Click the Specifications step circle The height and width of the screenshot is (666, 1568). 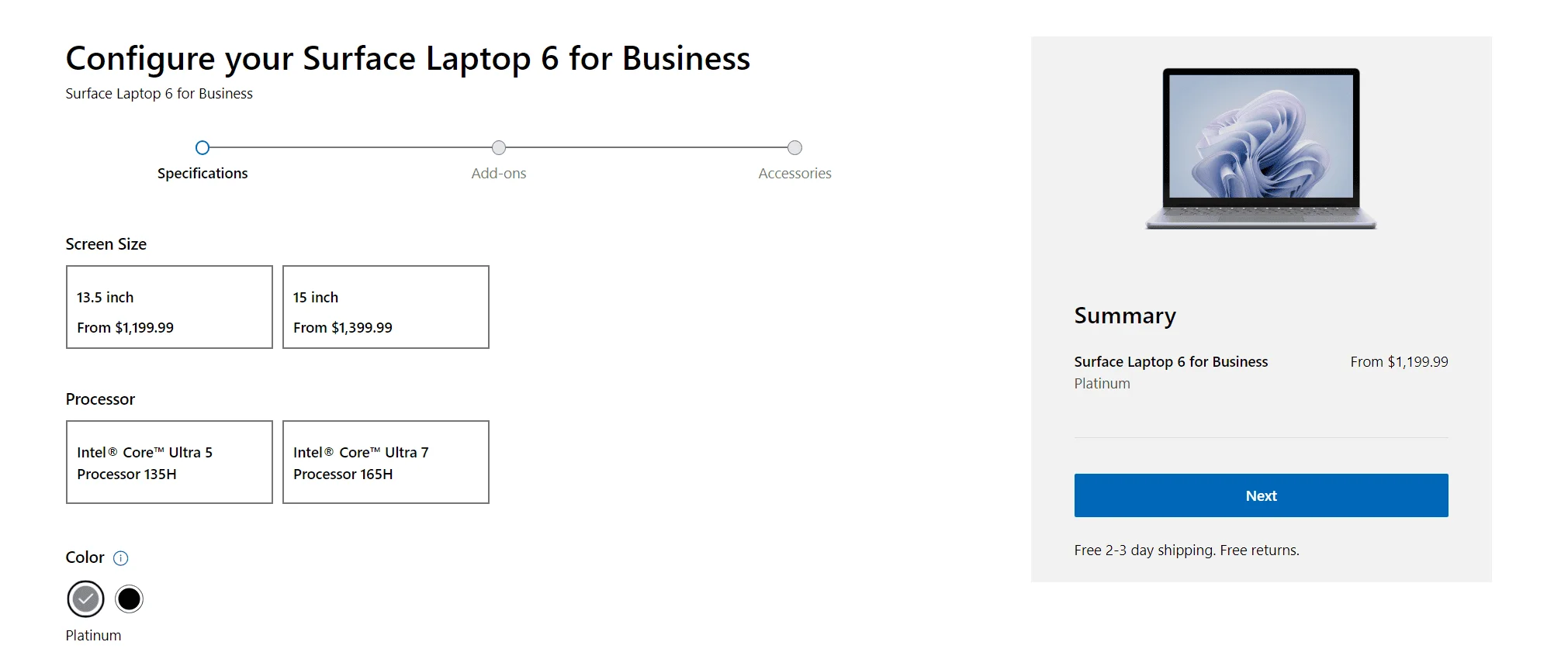point(202,147)
